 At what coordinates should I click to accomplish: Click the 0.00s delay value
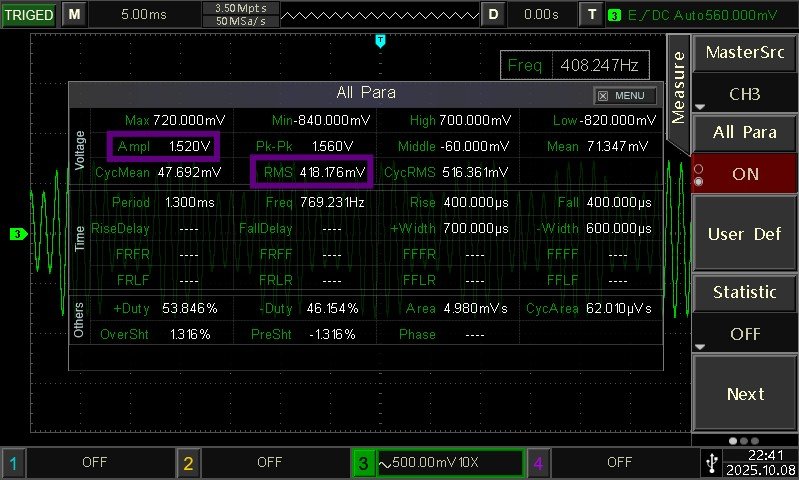click(541, 14)
